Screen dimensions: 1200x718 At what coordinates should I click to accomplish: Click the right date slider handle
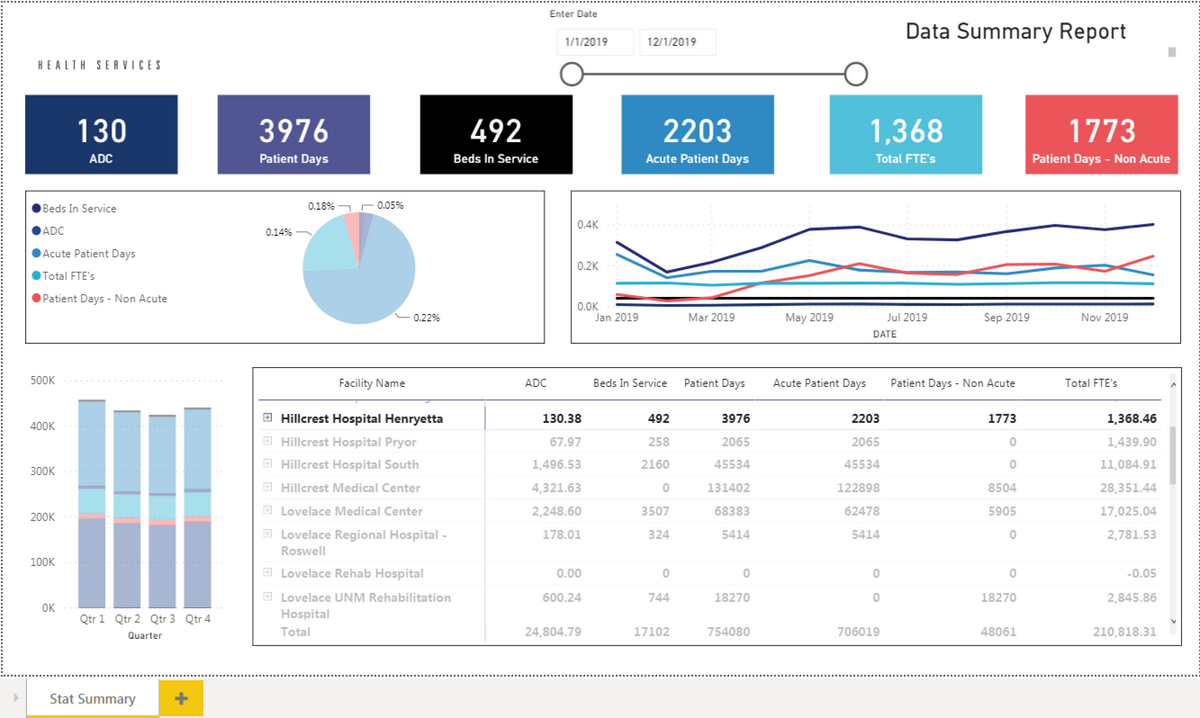tap(856, 74)
